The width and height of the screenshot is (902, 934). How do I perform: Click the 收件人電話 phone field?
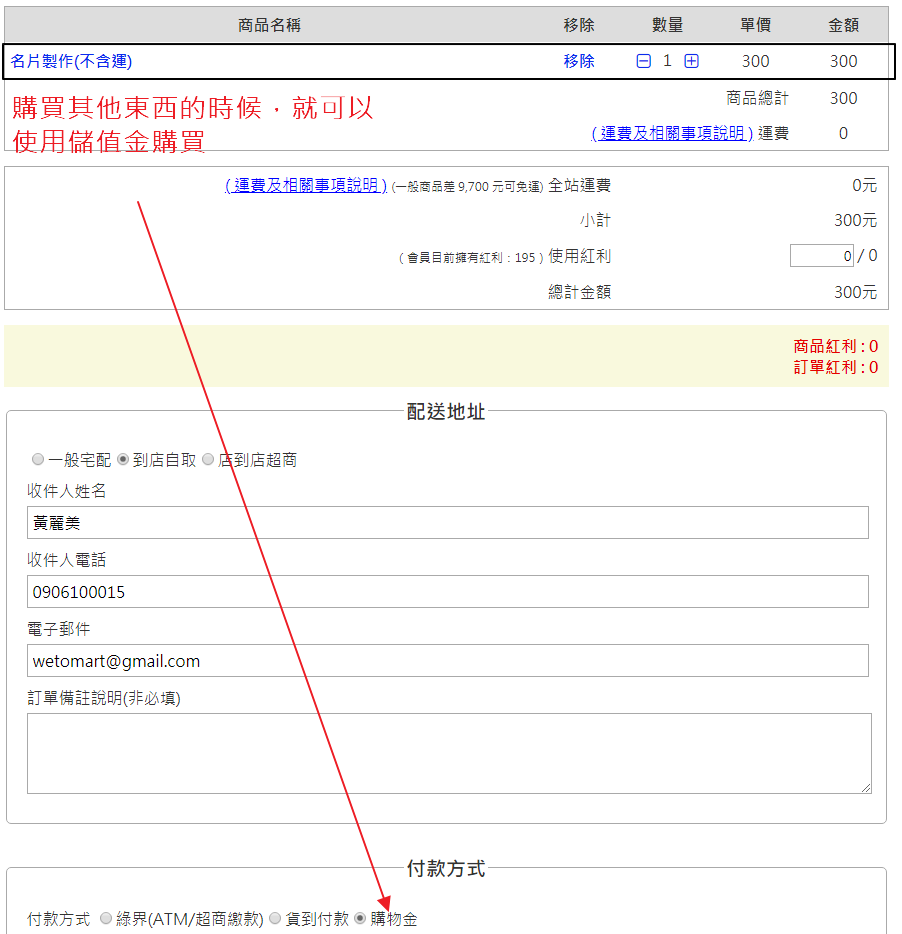point(447,592)
